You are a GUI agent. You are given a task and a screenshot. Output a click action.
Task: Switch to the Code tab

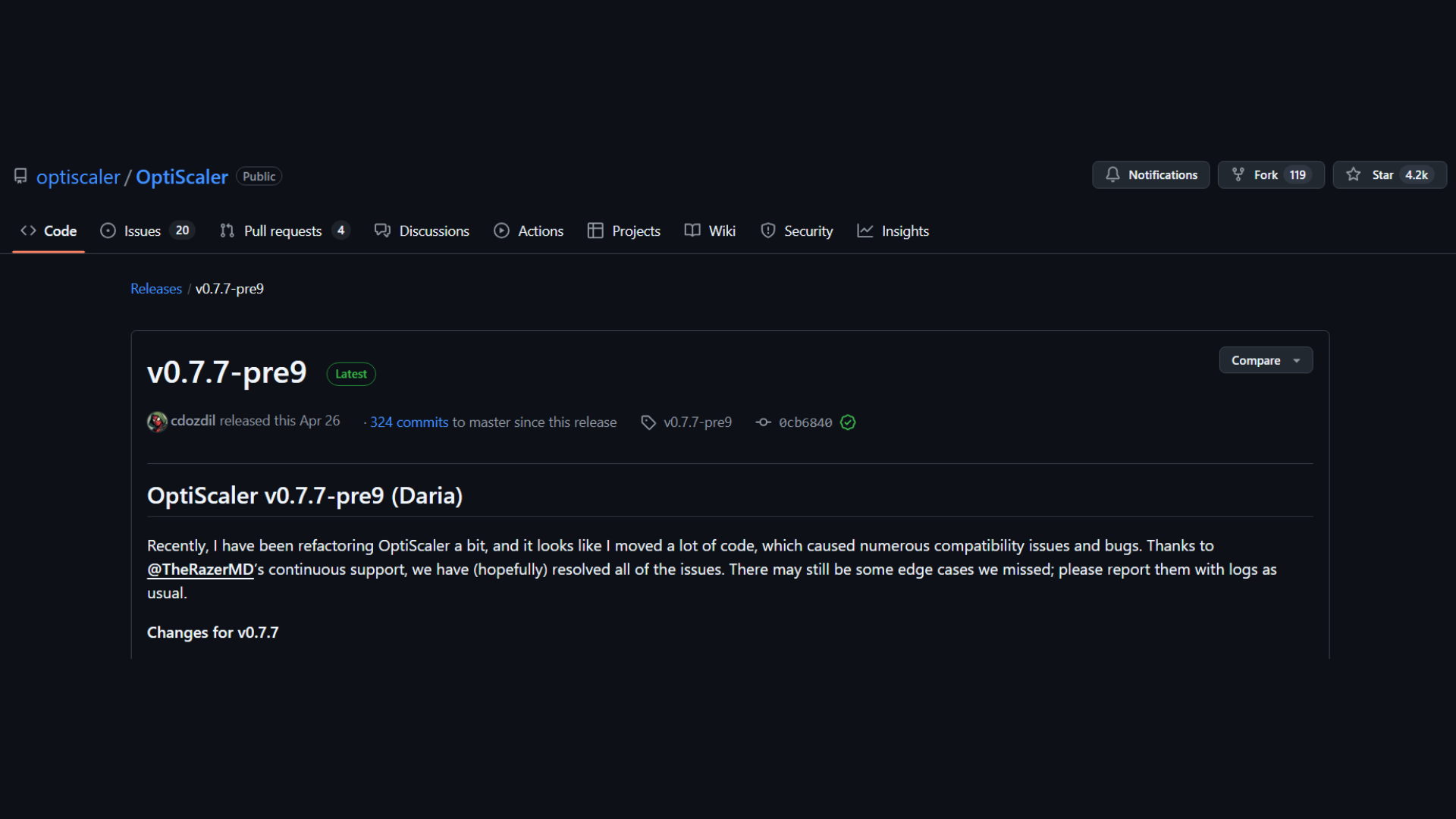[49, 231]
